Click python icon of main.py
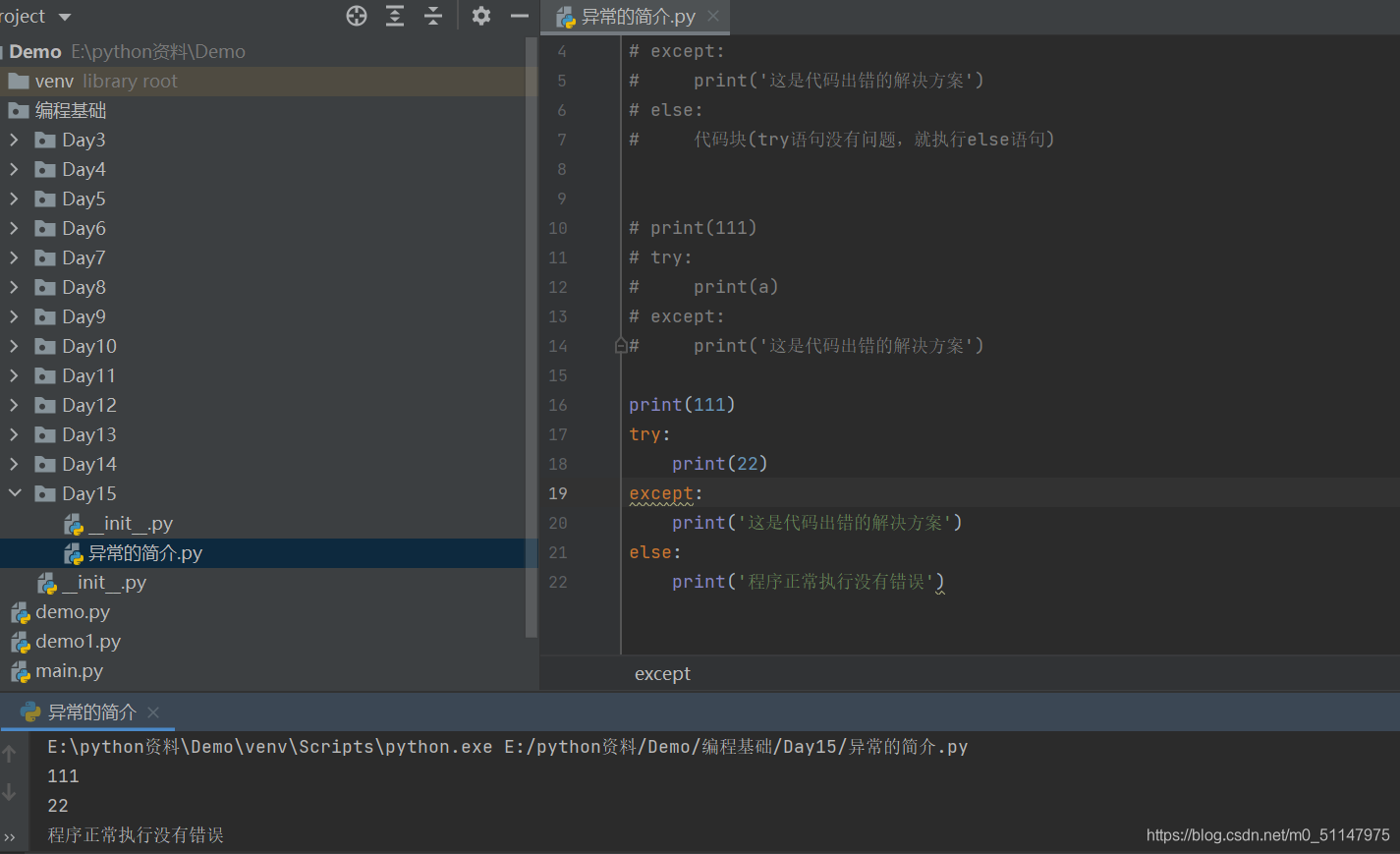 coord(21,672)
